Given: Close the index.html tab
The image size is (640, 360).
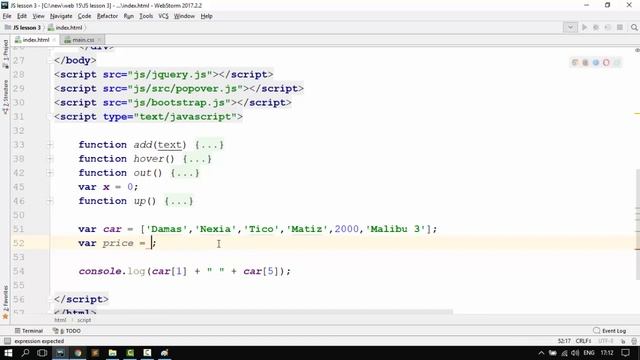Looking at the screenshot, I should pos(54,40).
